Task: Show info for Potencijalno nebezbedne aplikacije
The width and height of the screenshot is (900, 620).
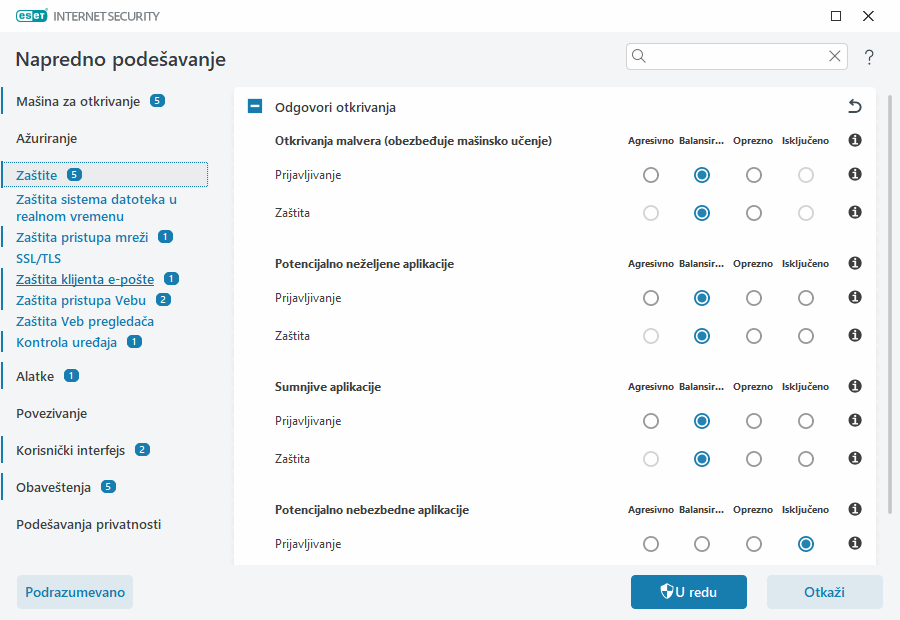Action: tap(854, 509)
